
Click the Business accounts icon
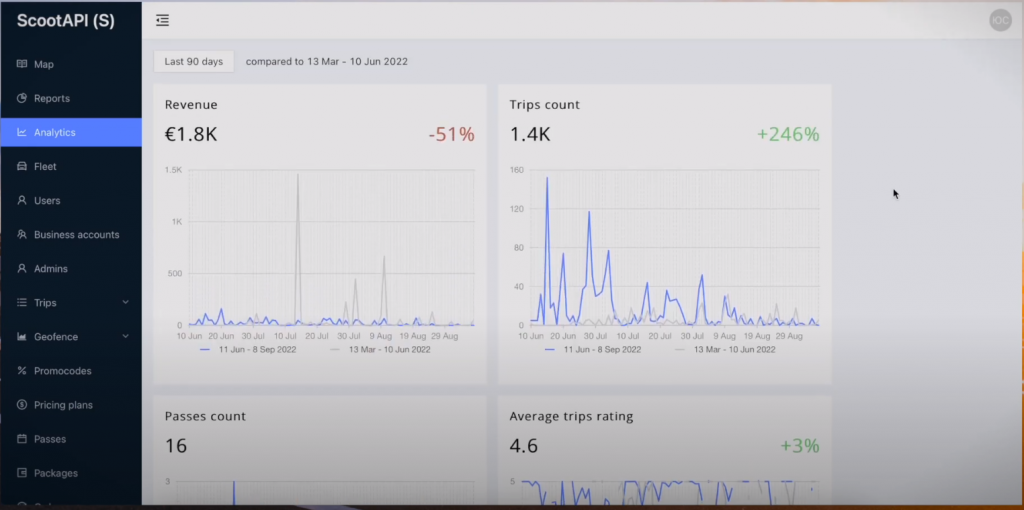coord(22,235)
